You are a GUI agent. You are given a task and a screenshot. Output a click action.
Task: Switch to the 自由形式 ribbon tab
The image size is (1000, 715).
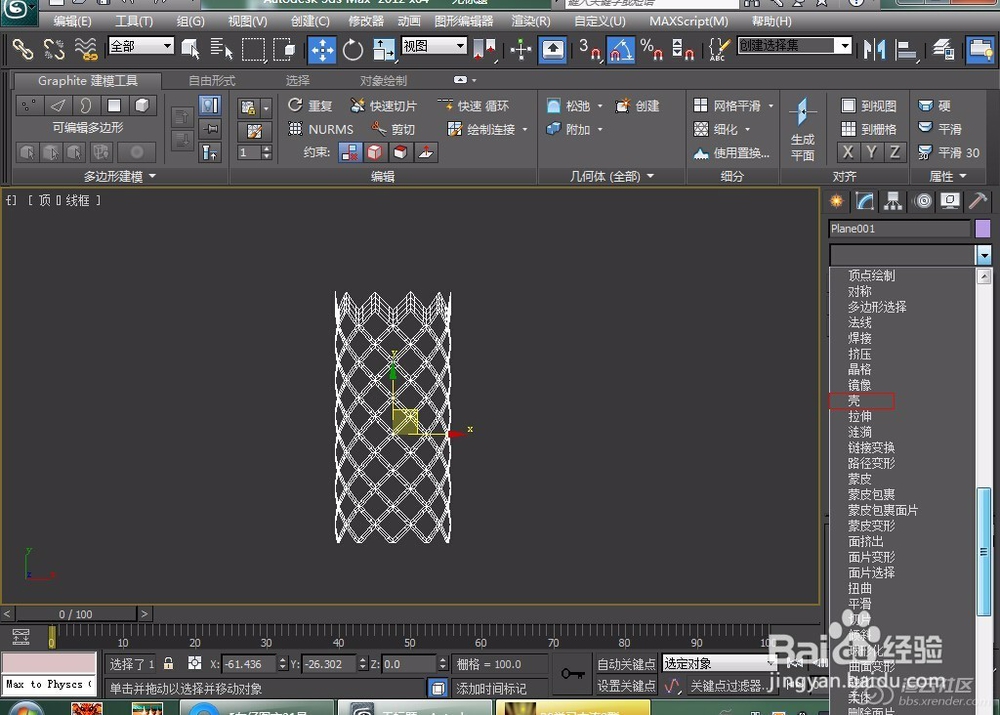click(x=212, y=81)
